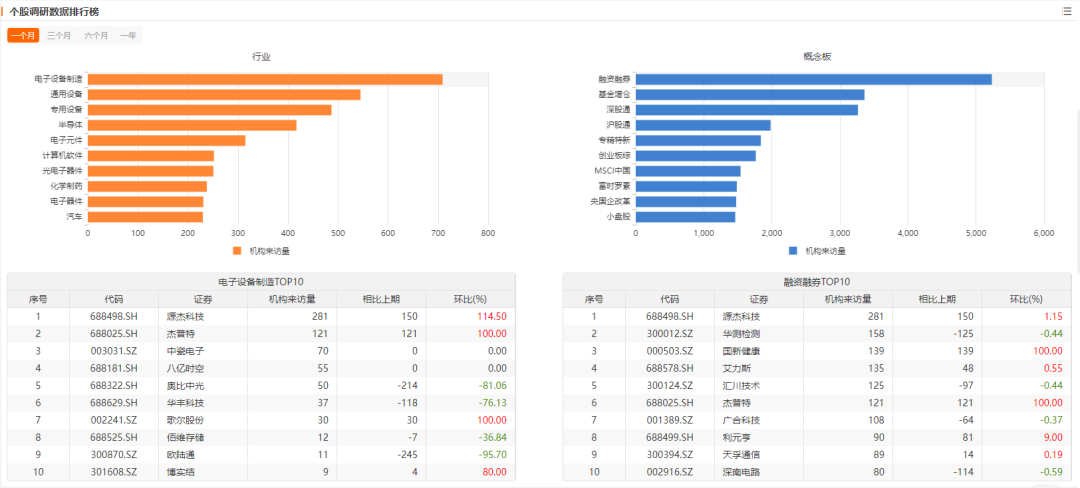Click stock code 003031.SZ
This screenshot has width=1080, height=488.
point(114,351)
